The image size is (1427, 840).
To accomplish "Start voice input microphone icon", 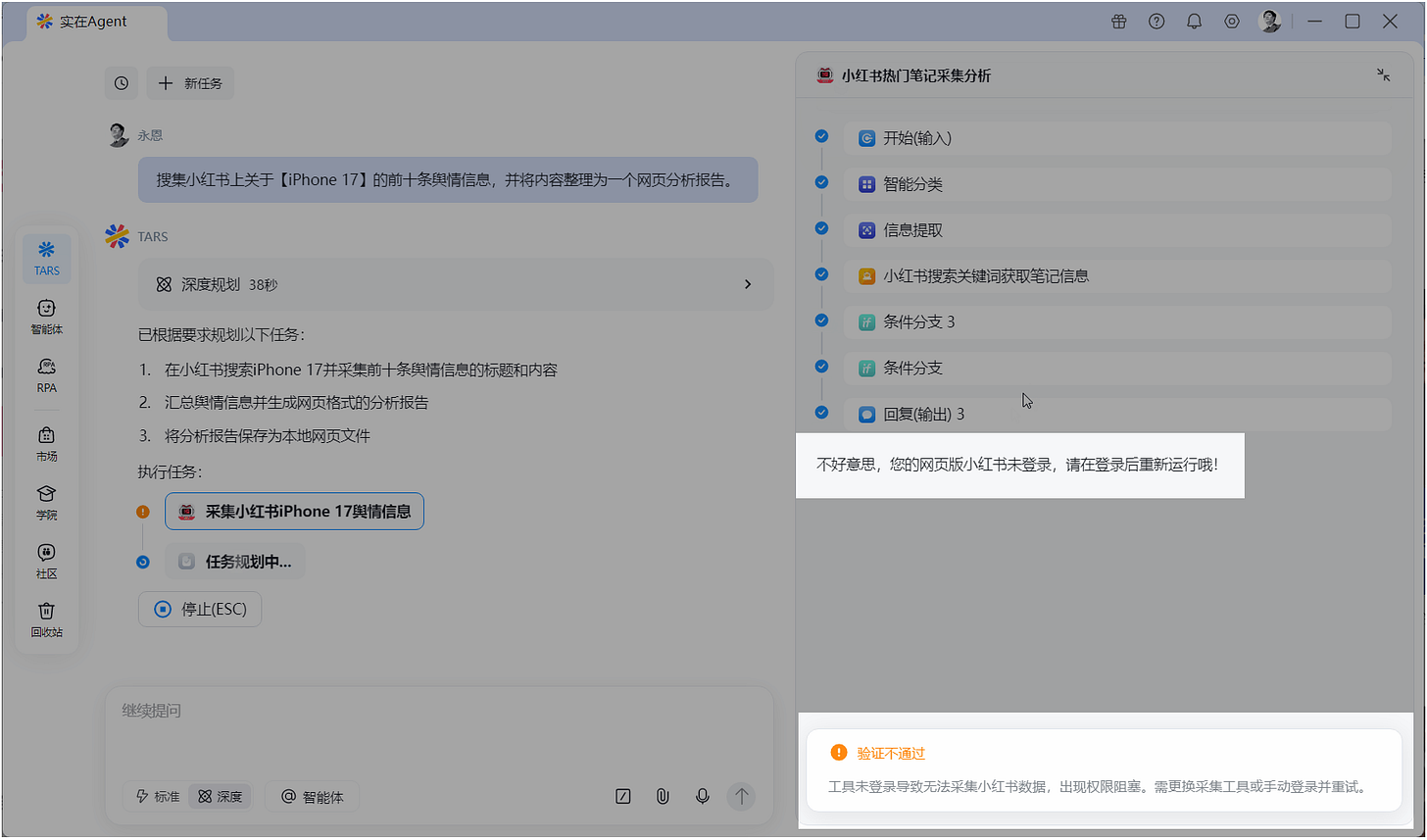I will 703,797.
